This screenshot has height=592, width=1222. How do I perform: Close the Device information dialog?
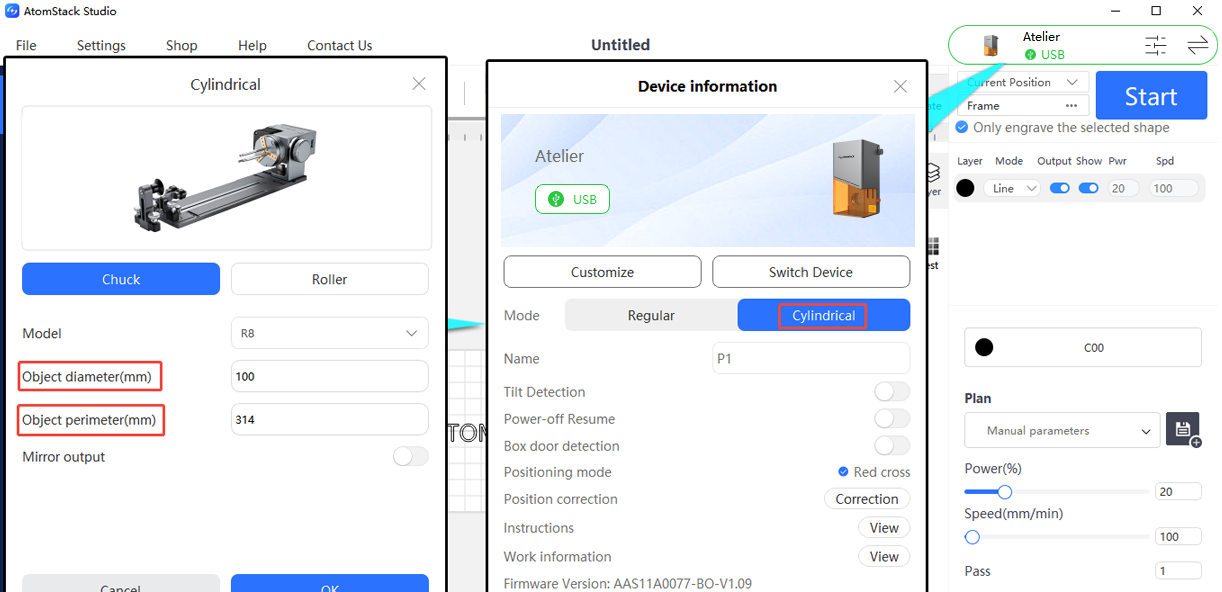(x=900, y=86)
